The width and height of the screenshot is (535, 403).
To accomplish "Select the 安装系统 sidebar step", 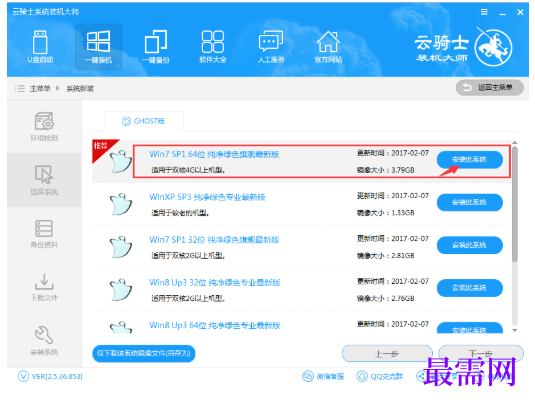I will (x=44, y=341).
